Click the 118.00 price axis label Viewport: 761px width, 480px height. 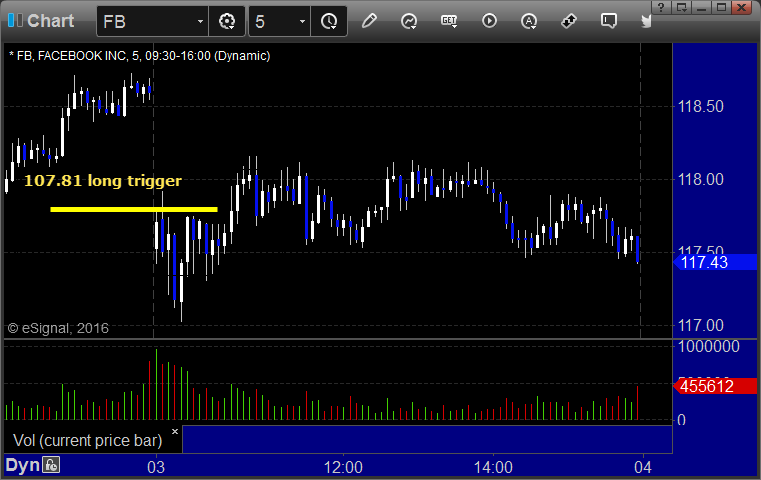coord(700,180)
